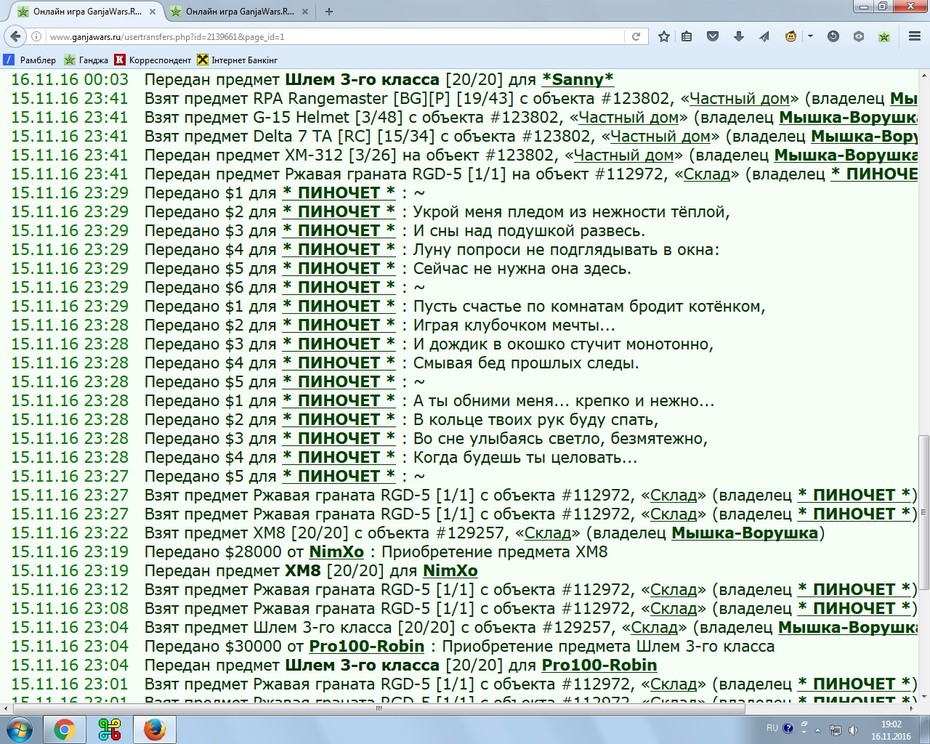Viewport: 930px width, 744px height.
Task: Close the first GanjaWars tab
Action: click(x=152, y=12)
